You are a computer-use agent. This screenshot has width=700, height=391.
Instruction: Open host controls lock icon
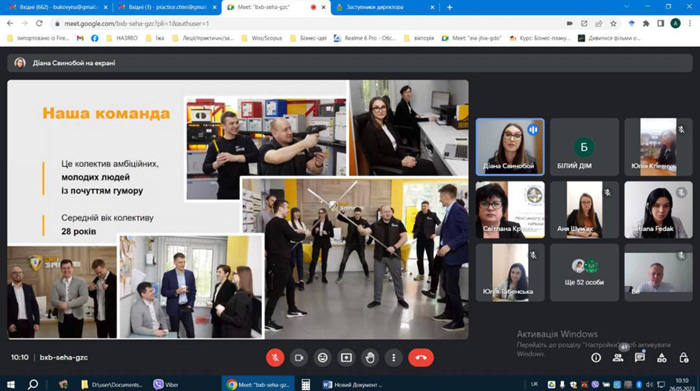(x=683, y=358)
